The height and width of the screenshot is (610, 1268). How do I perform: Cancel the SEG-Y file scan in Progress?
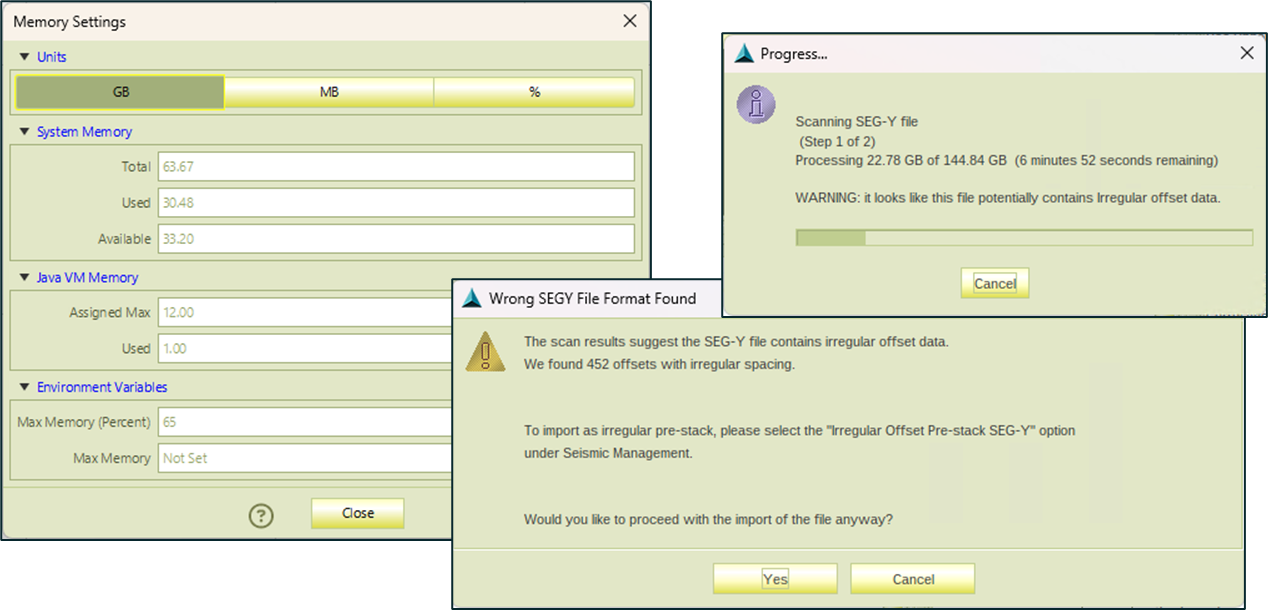tap(995, 283)
